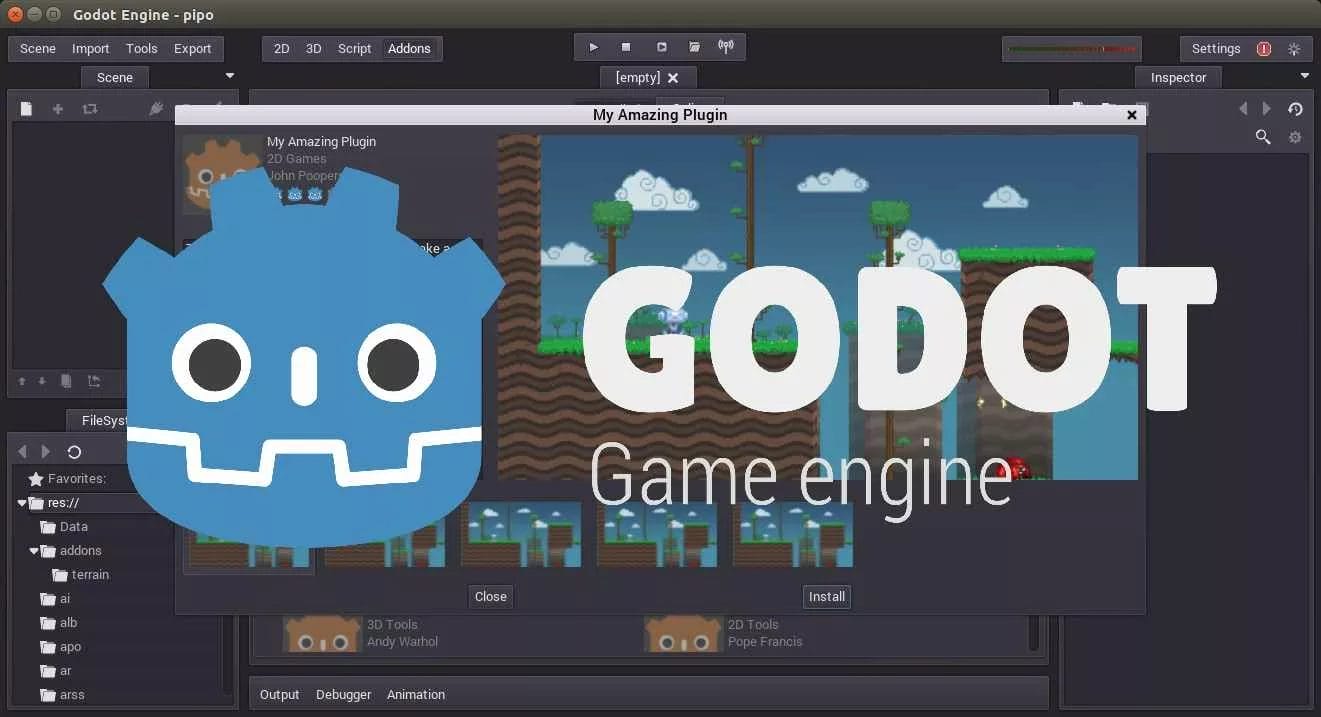Expand the addons folder in FileSystem
The image size is (1321, 717).
(34, 550)
